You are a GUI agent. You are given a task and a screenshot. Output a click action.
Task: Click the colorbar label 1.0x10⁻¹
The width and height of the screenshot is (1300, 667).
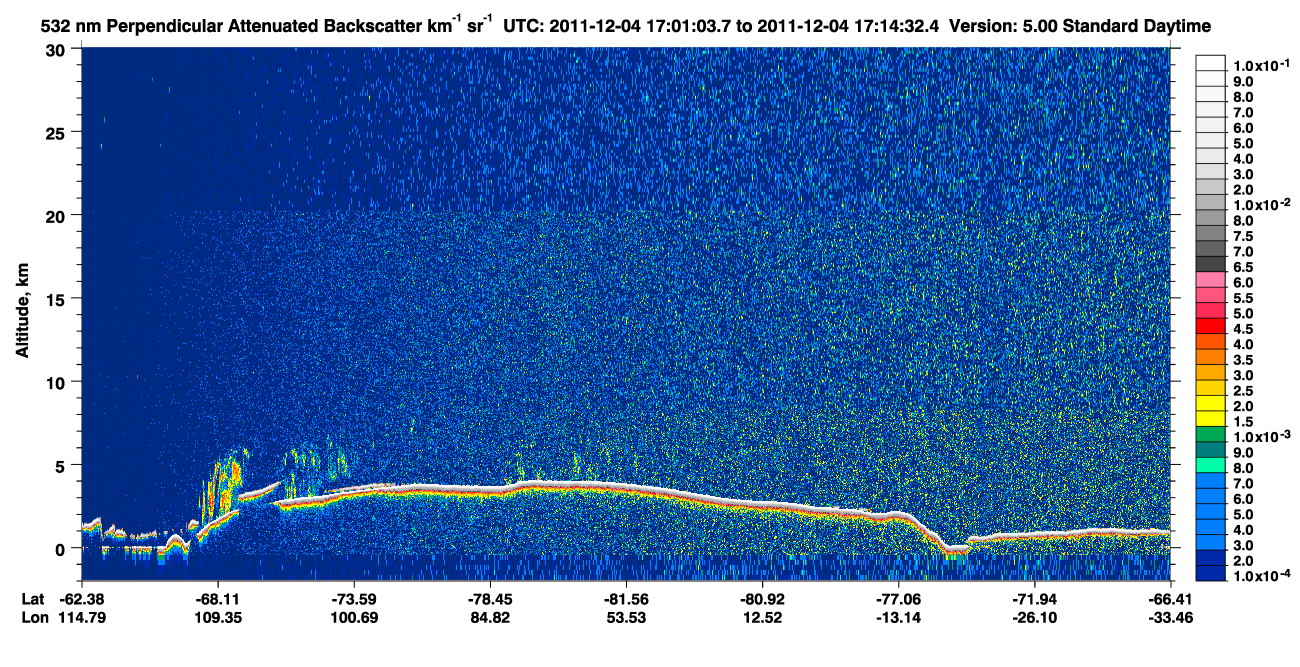[1260, 65]
